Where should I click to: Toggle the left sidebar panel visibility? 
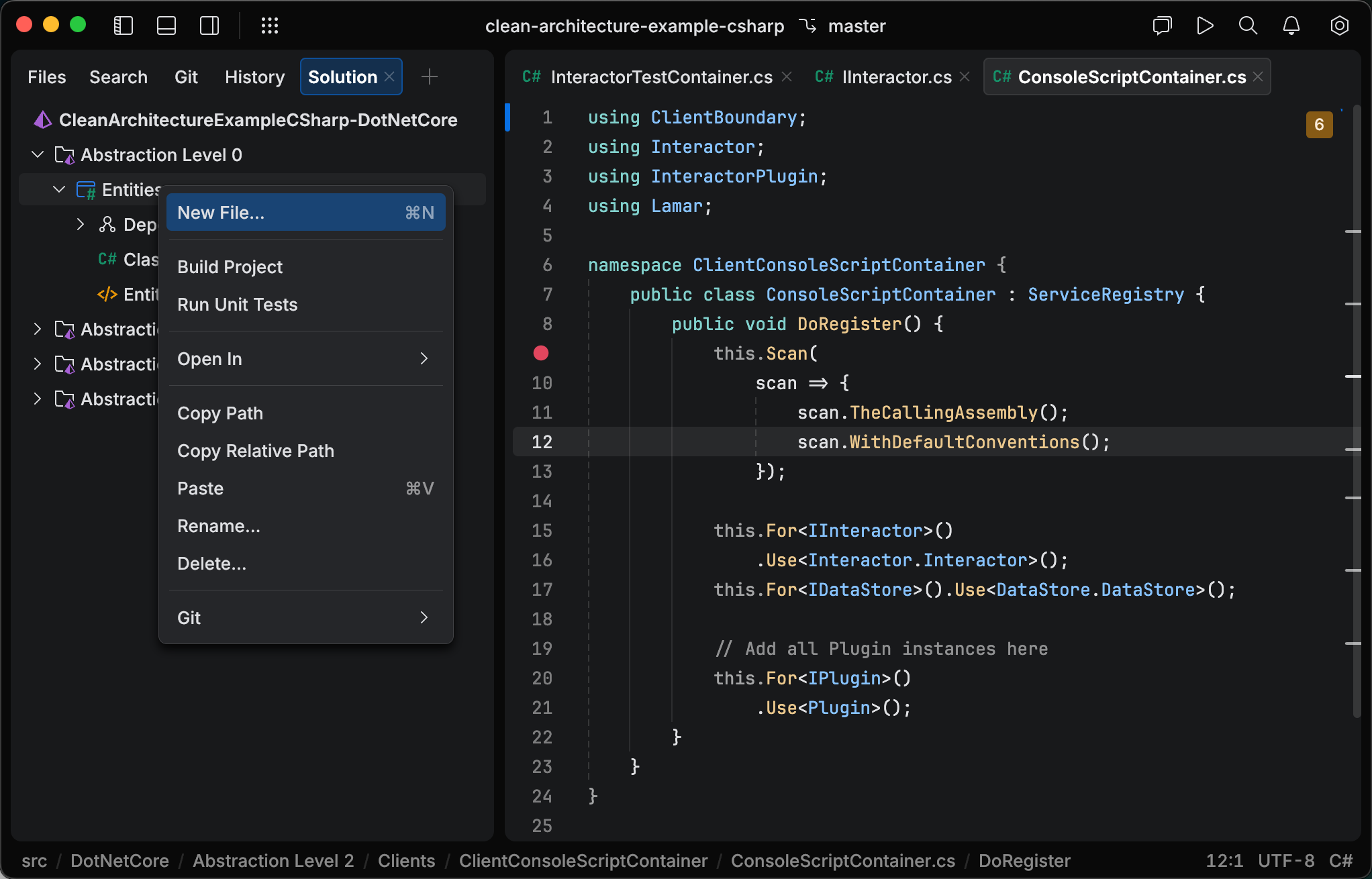[x=123, y=25]
